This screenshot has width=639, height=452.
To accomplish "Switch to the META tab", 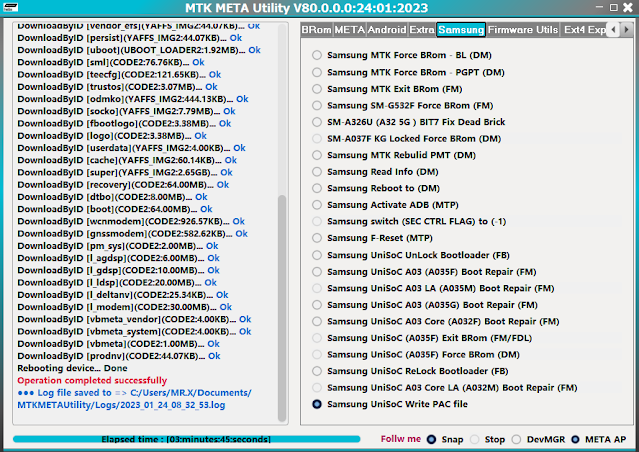I will click(350, 30).
